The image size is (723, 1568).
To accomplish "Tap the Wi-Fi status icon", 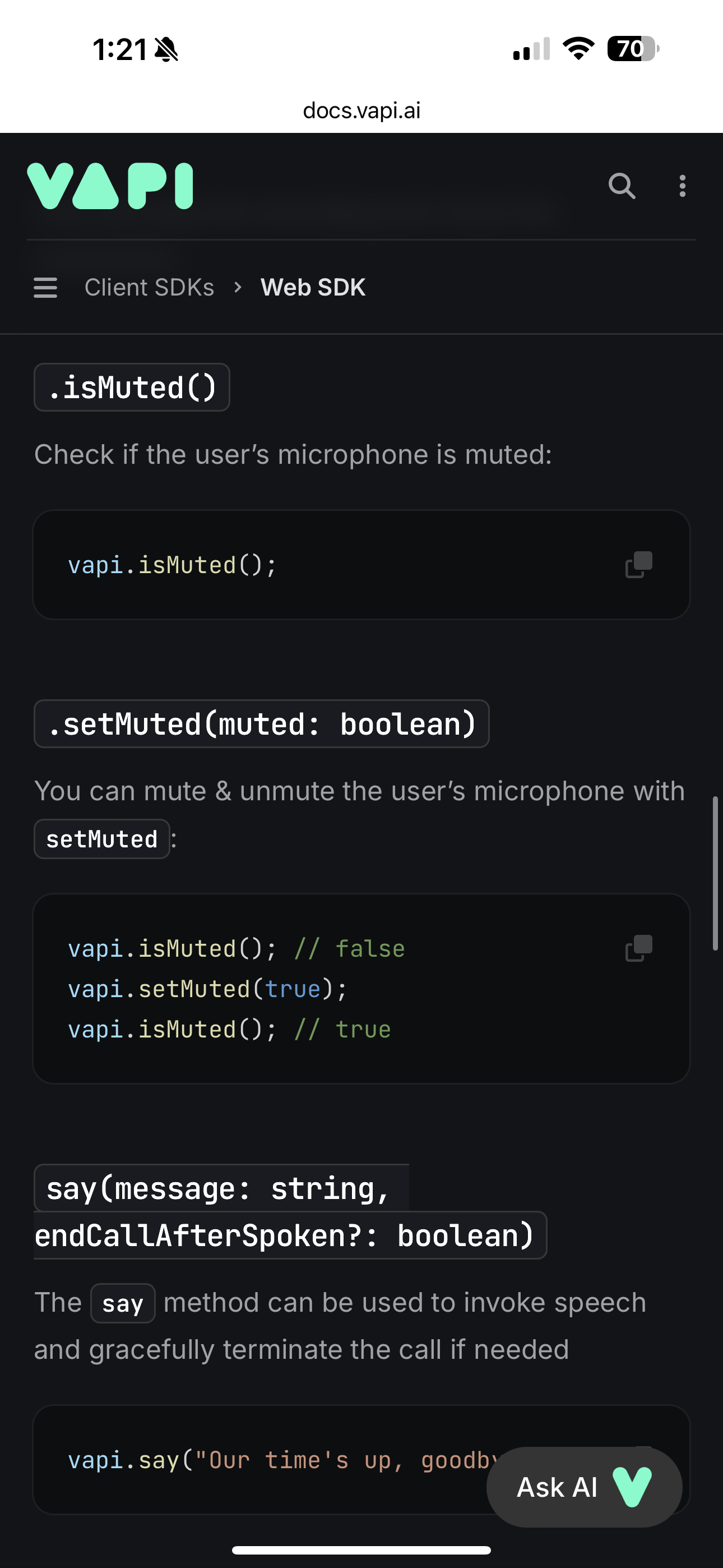I will coord(578,49).
